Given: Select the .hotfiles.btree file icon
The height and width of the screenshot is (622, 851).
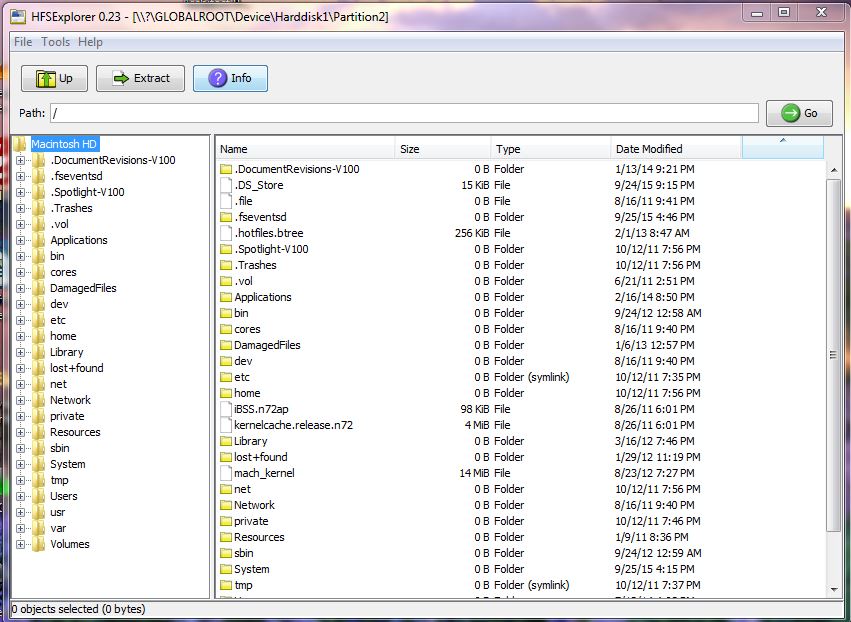Looking at the screenshot, I should click(225, 233).
